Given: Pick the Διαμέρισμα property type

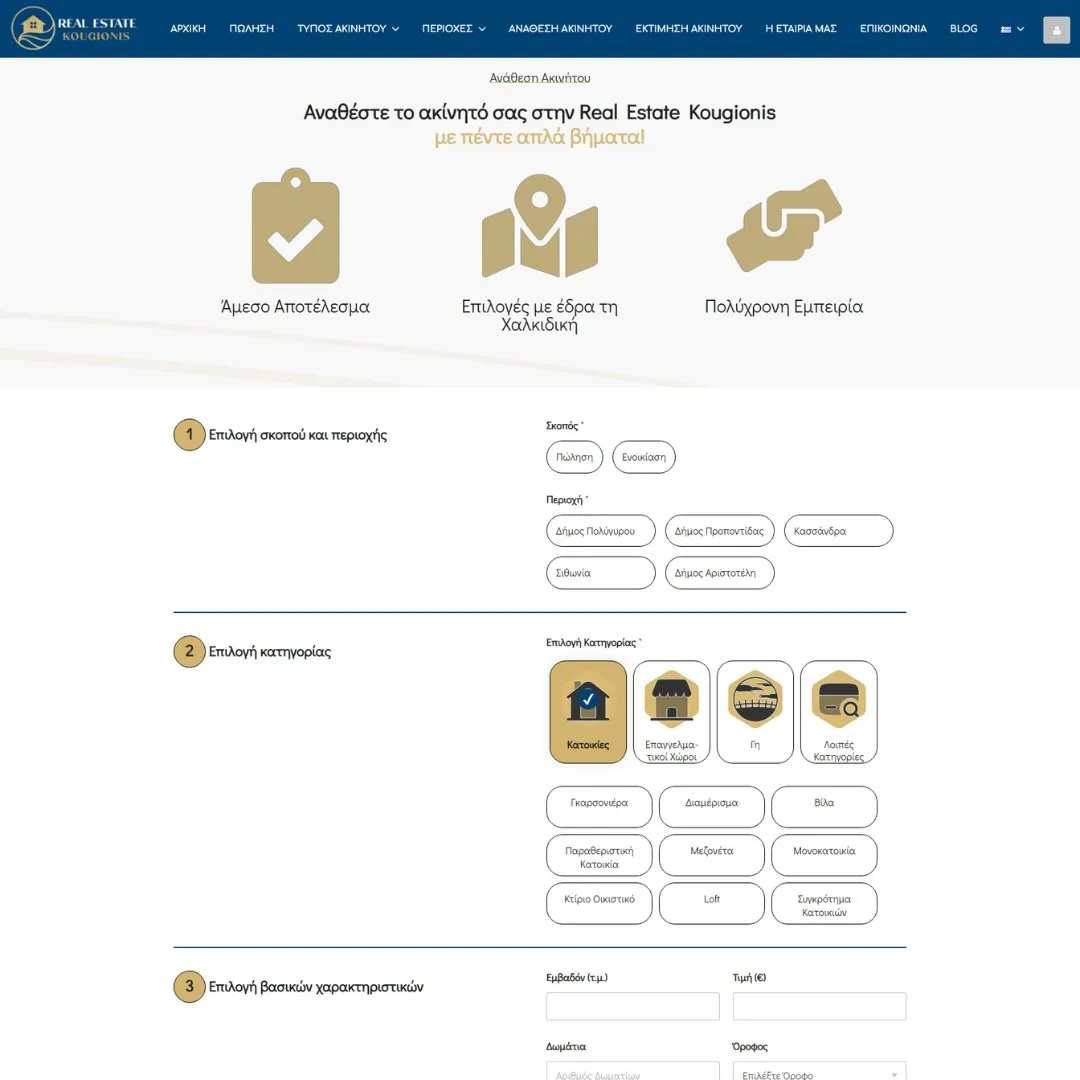Looking at the screenshot, I should 712,807.
